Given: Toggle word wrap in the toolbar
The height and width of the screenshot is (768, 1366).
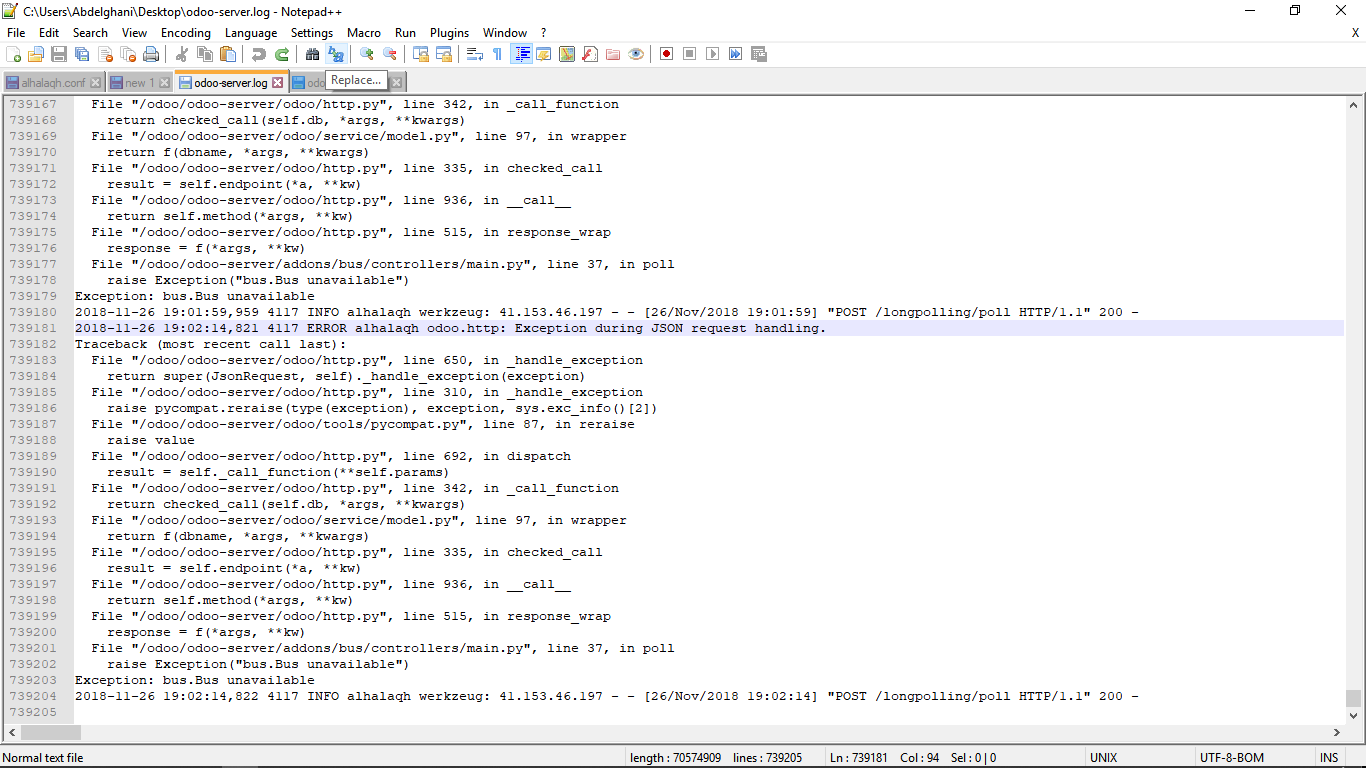Looking at the screenshot, I should click(x=474, y=54).
